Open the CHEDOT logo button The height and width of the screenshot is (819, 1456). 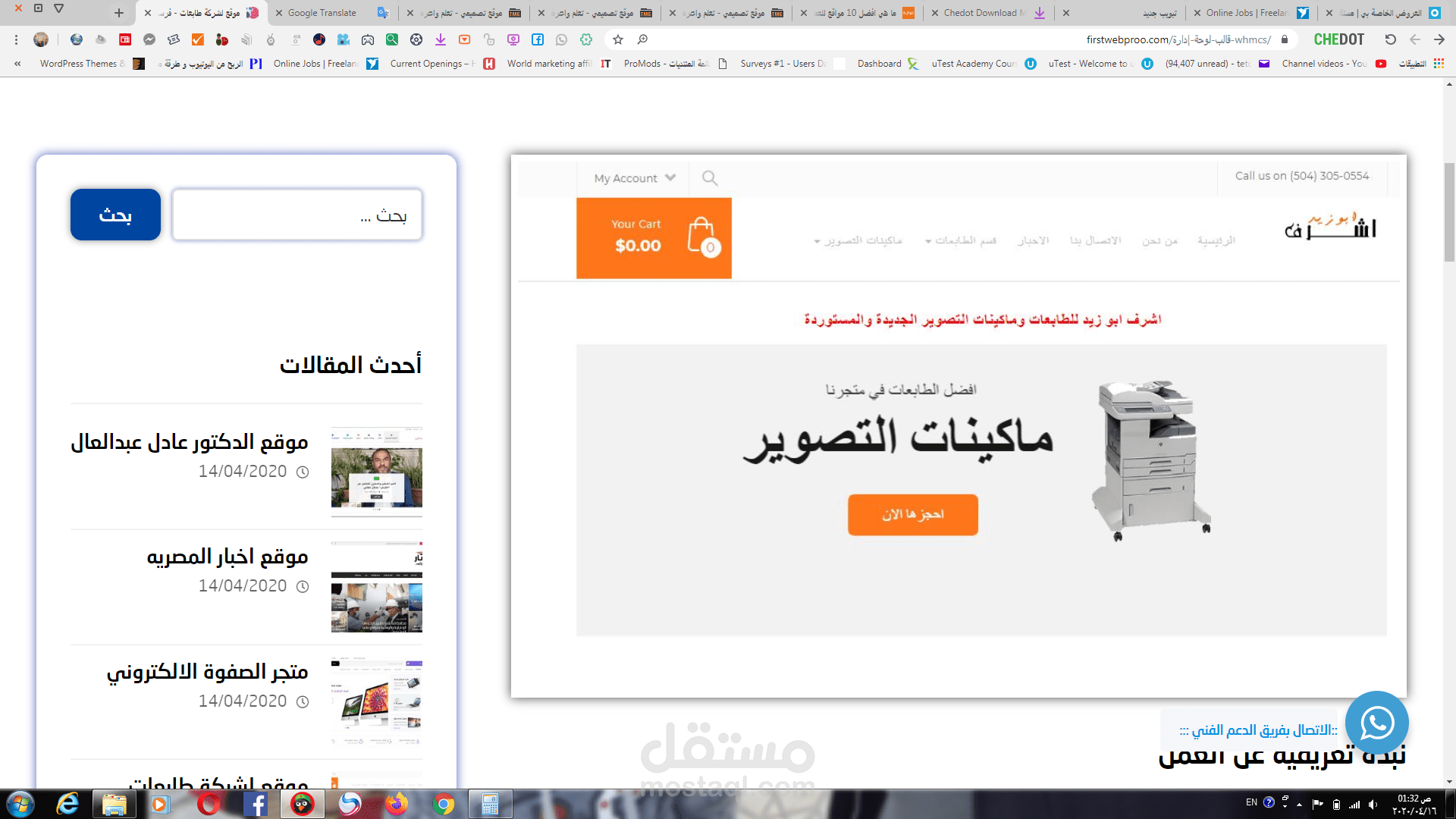point(1338,39)
